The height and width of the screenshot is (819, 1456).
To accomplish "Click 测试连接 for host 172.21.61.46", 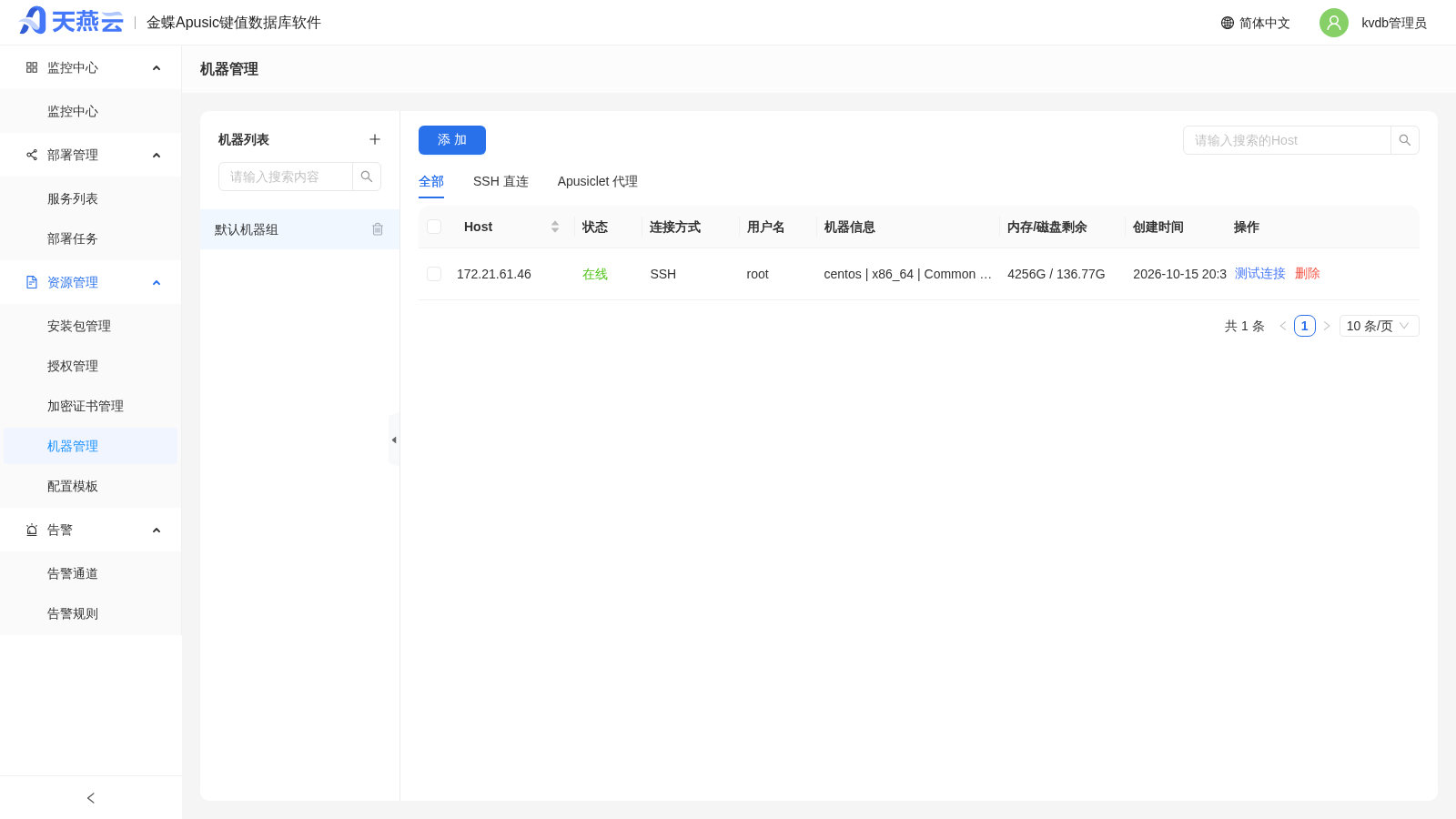I will (1260, 273).
